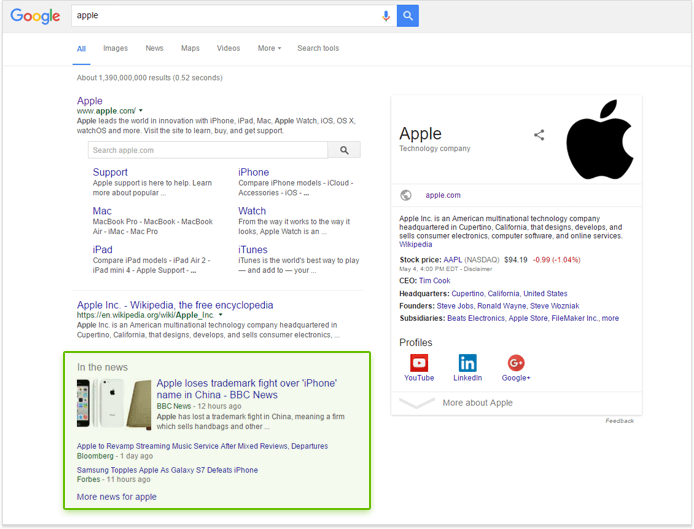The image size is (694, 529).
Task: Click the iPhone news thumbnail image
Action: pos(114,403)
